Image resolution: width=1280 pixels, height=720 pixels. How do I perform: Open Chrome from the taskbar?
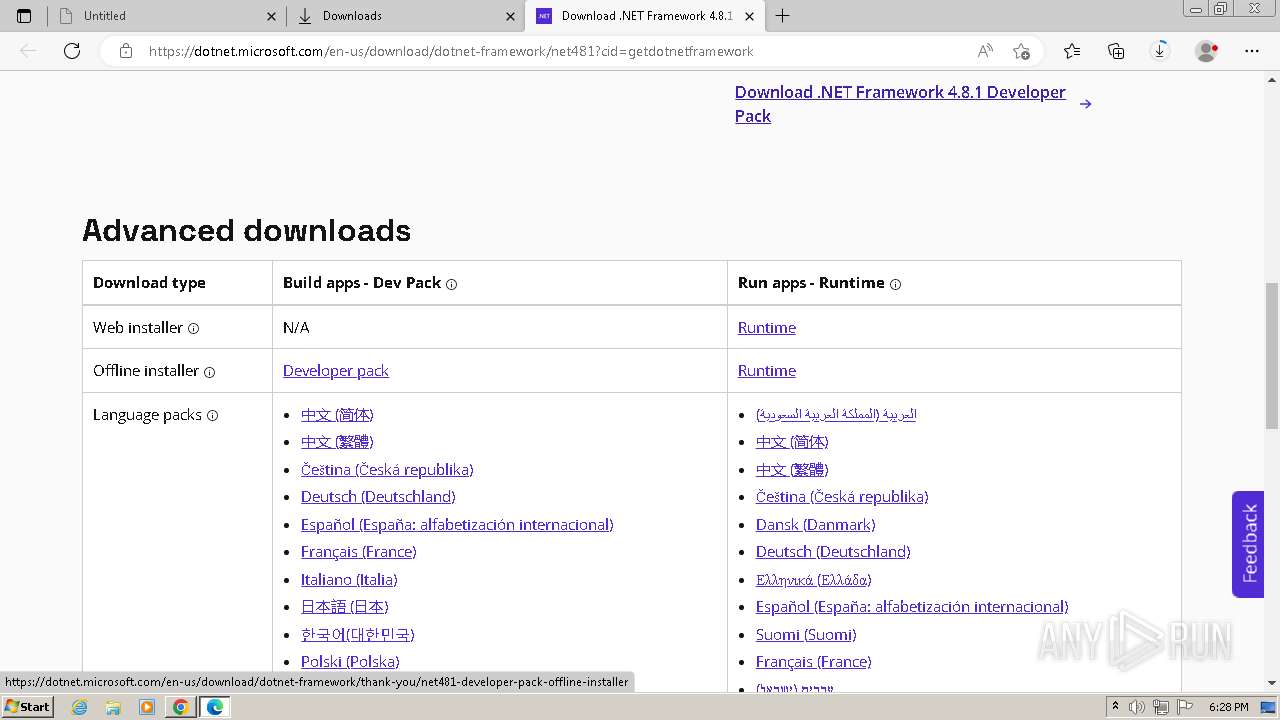[x=181, y=707]
